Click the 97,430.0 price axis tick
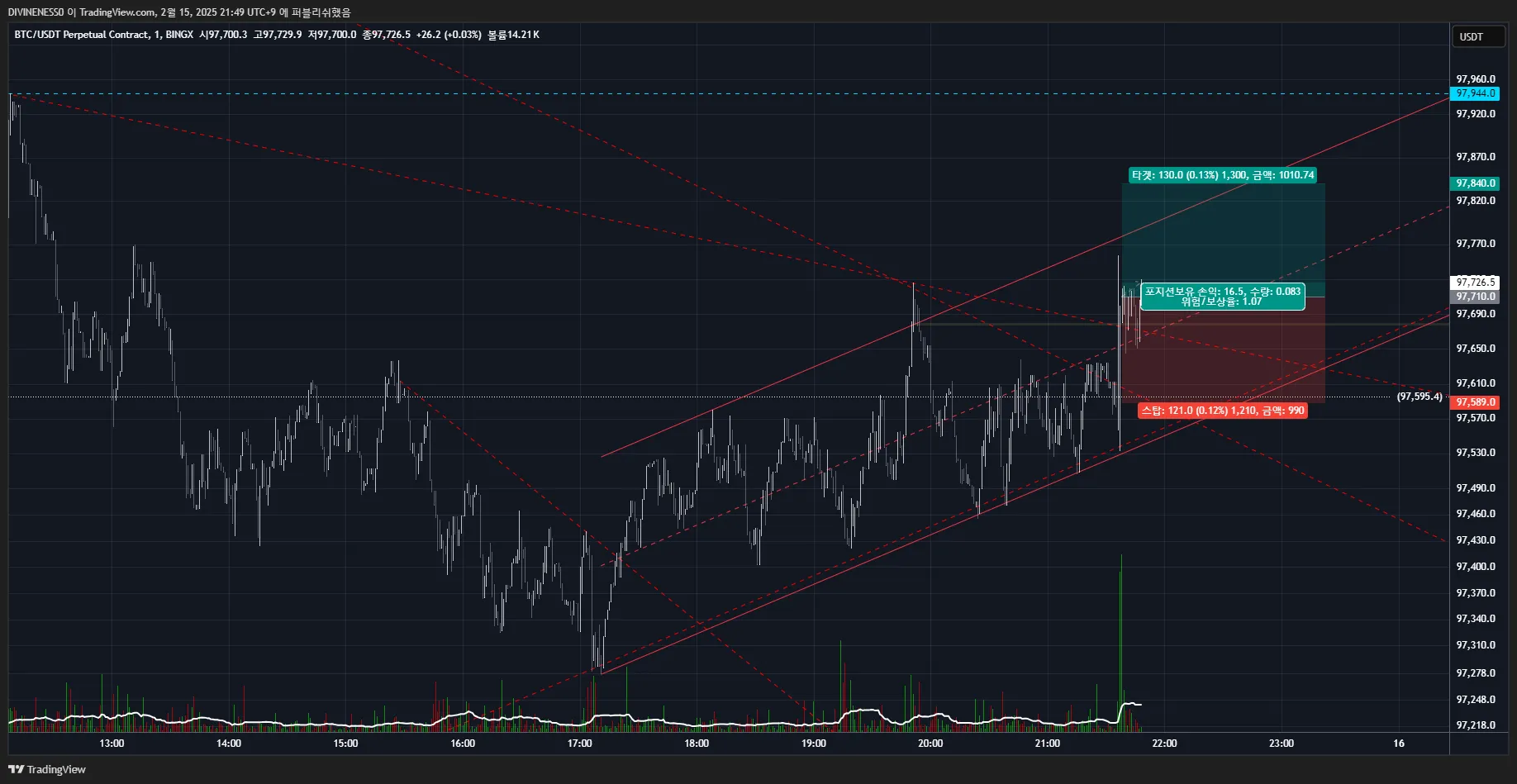This screenshot has width=1517, height=784. [x=1476, y=540]
